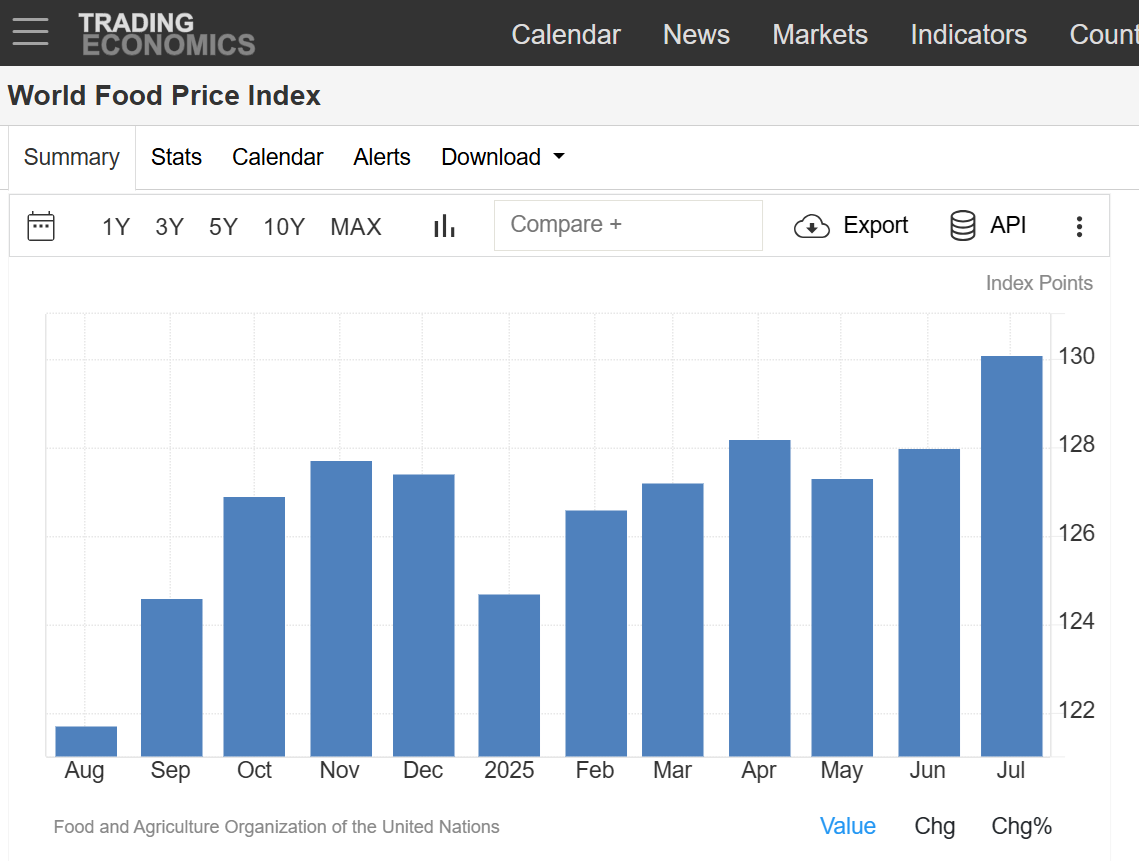Expand the Download dropdown
This screenshot has height=861, width=1139.
click(x=502, y=157)
